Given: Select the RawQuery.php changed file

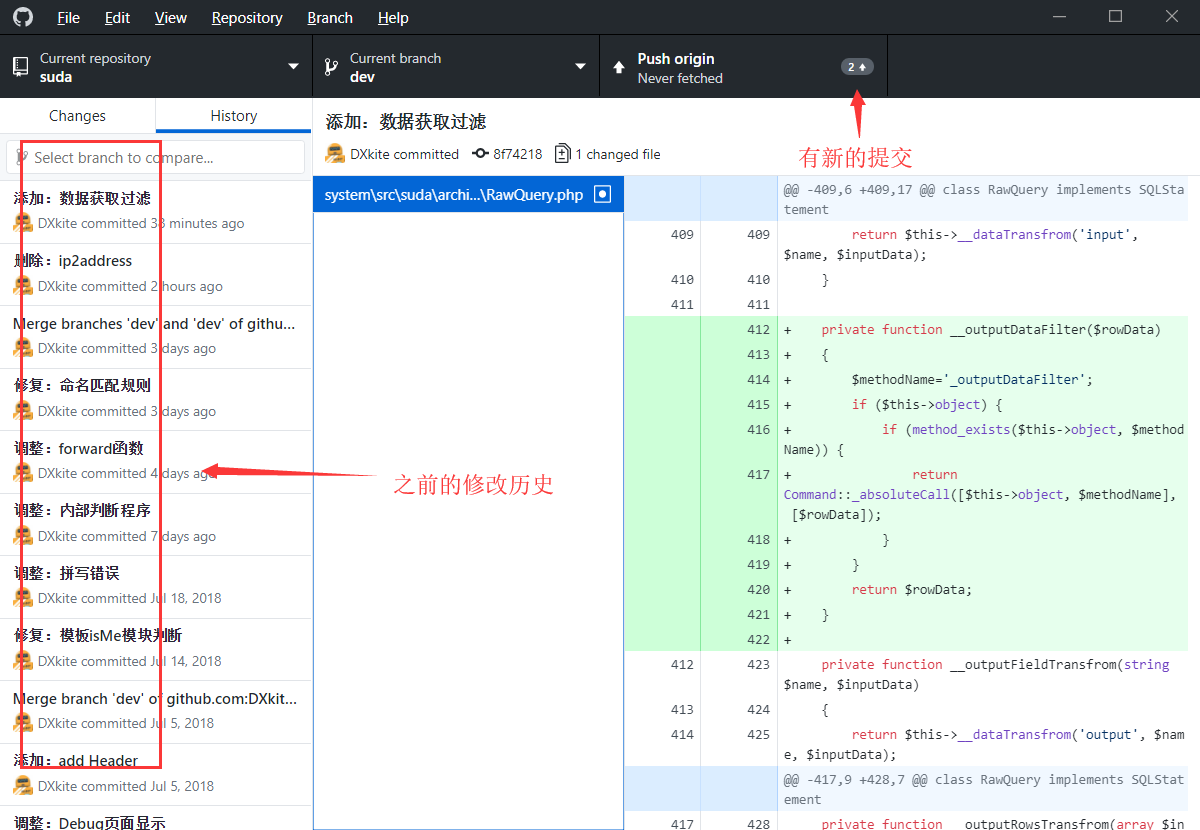Looking at the screenshot, I should [x=454, y=195].
